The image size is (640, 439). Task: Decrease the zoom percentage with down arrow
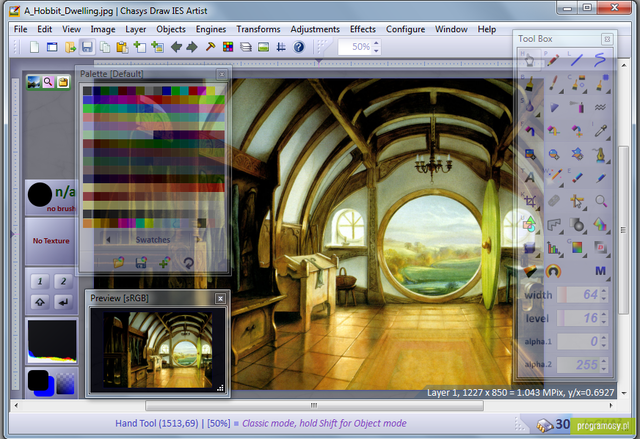(376, 51)
